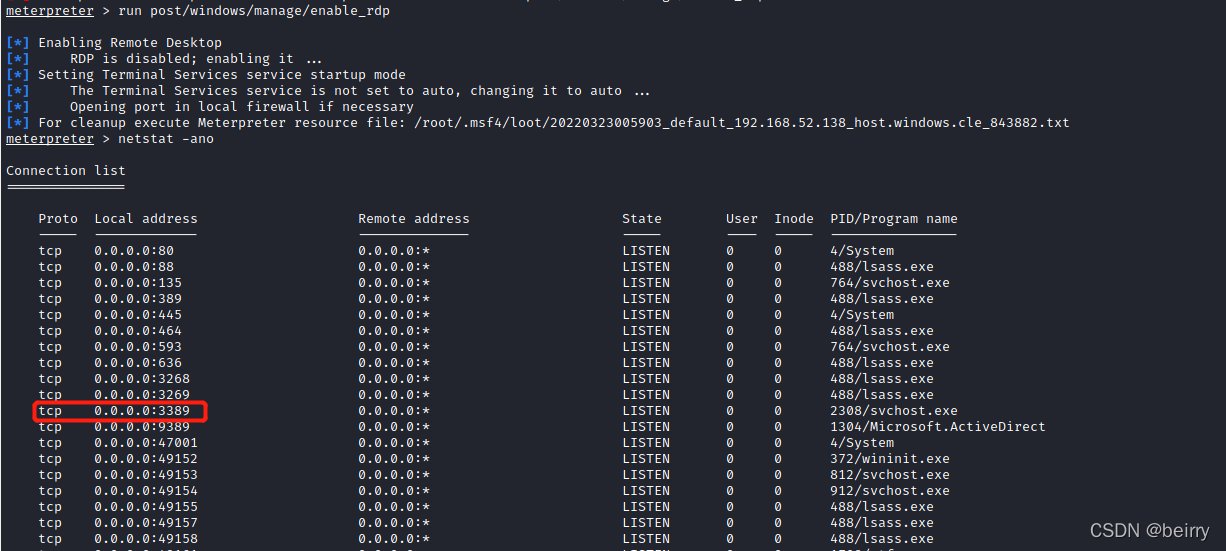1226x551 pixels.
Task: Select local address 0.0.0.0:47001
Action: pos(146,442)
